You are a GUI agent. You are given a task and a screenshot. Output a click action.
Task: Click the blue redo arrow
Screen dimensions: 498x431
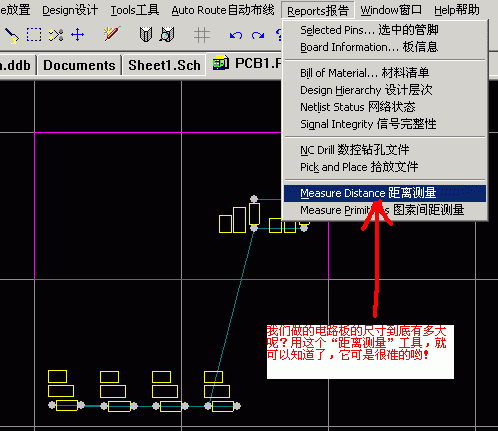point(258,35)
